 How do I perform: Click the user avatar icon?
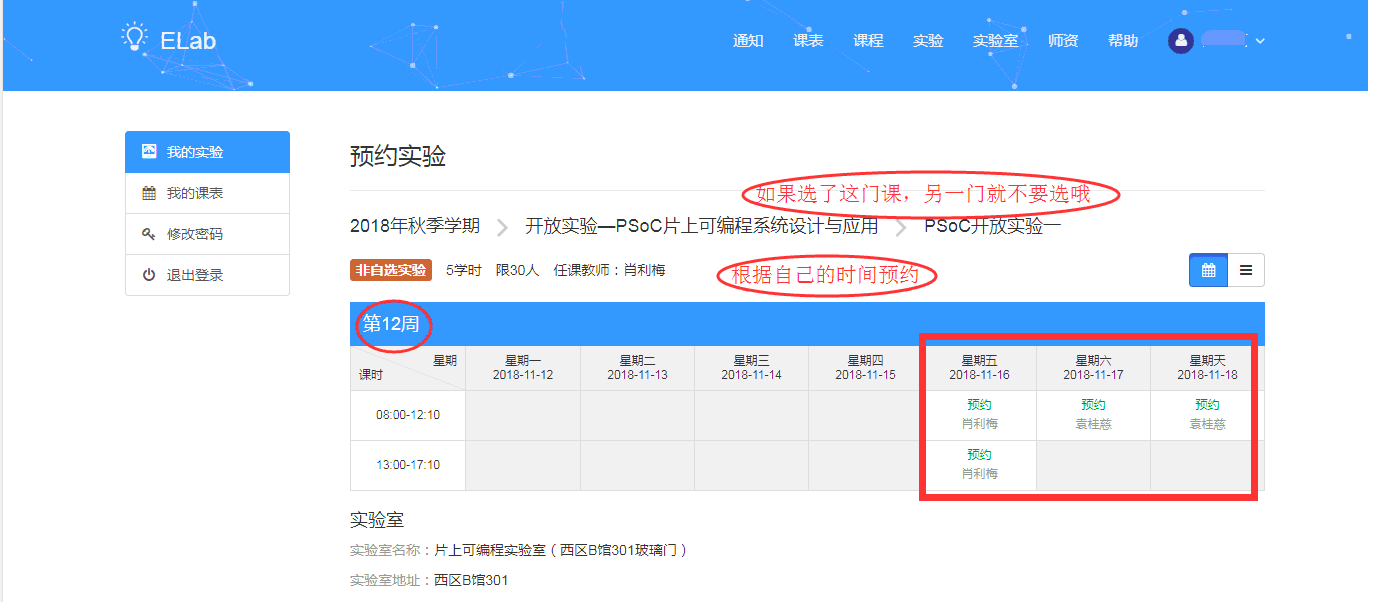[x=1181, y=41]
